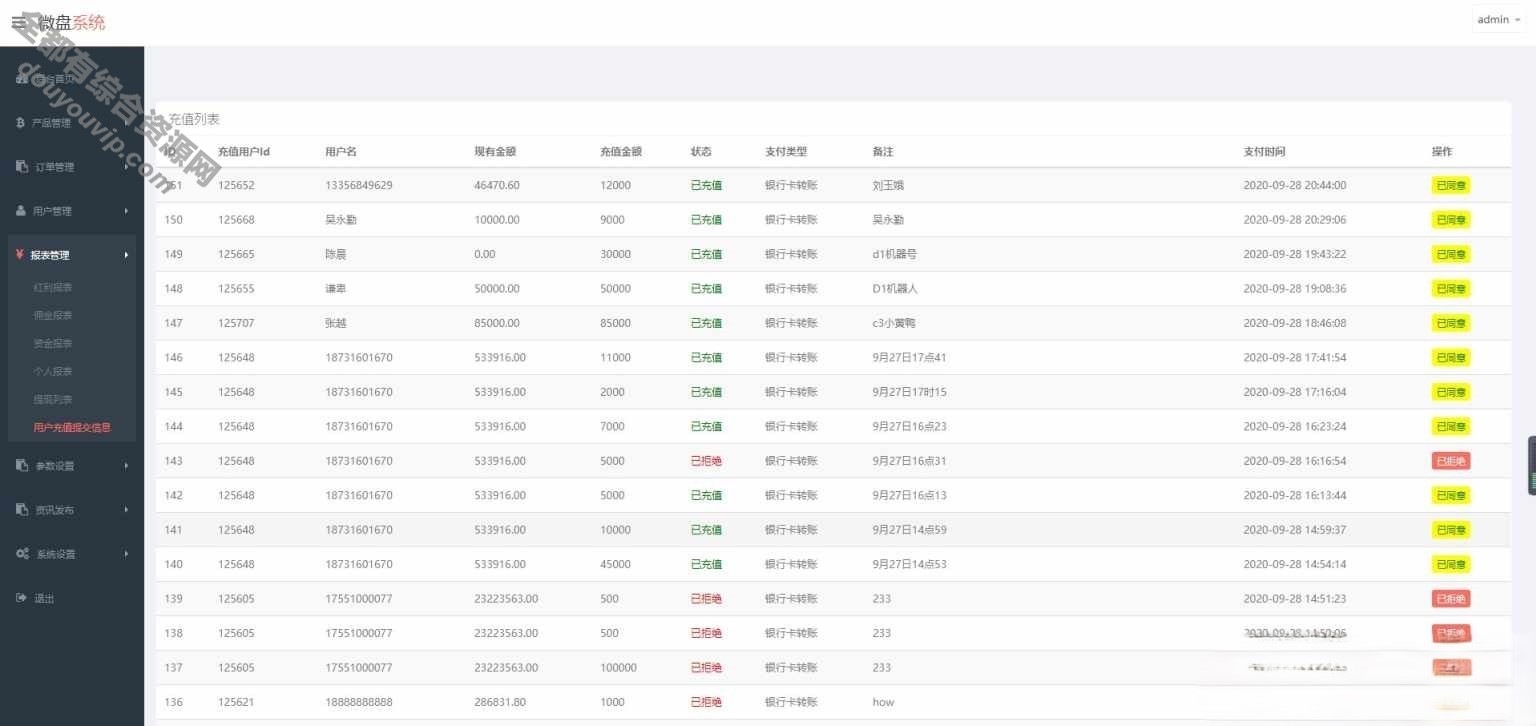Click remark D1机器人

click(x=895, y=288)
